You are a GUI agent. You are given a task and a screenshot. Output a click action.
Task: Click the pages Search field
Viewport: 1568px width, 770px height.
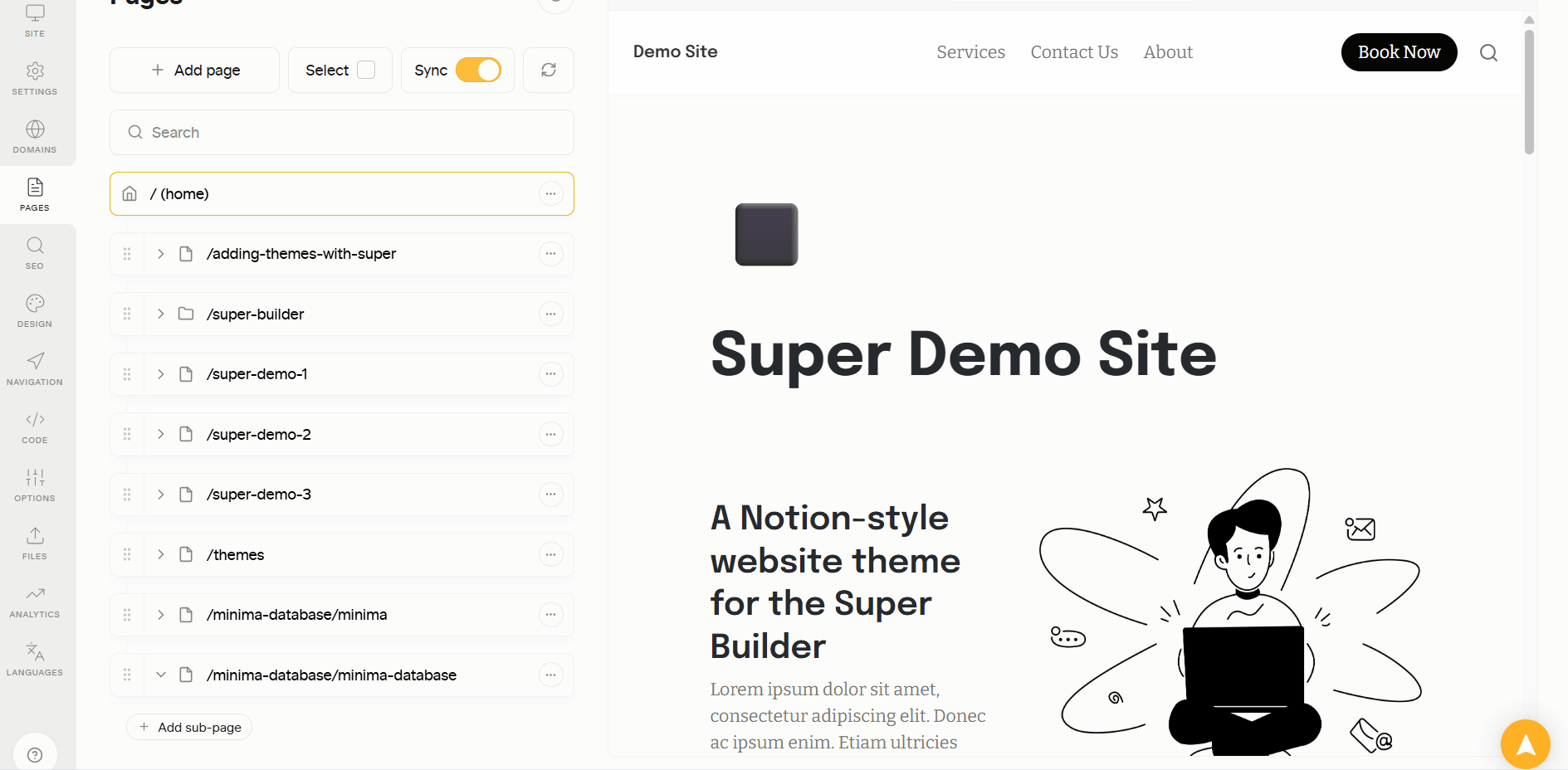coord(342,133)
